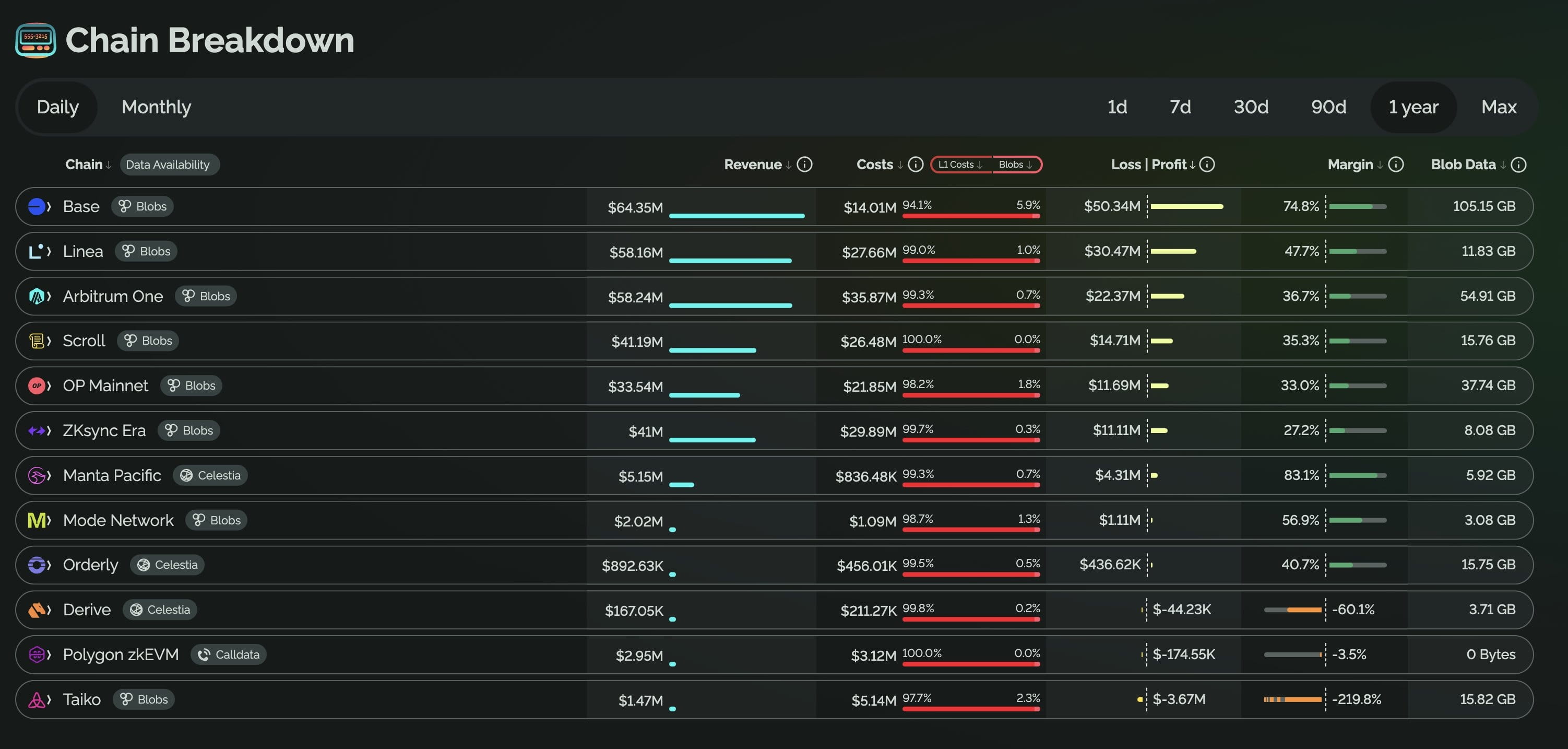Click the Celestia tag on Manta Pacific

coord(210,476)
